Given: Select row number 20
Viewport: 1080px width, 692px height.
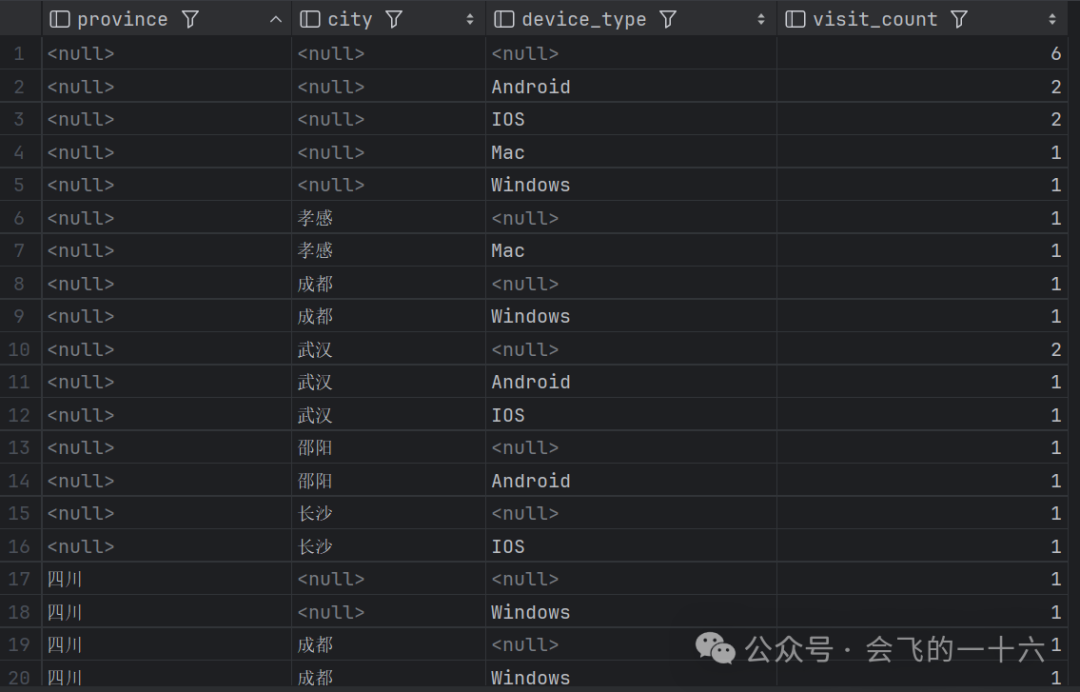Looking at the screenshot, I should coord(19,678).
